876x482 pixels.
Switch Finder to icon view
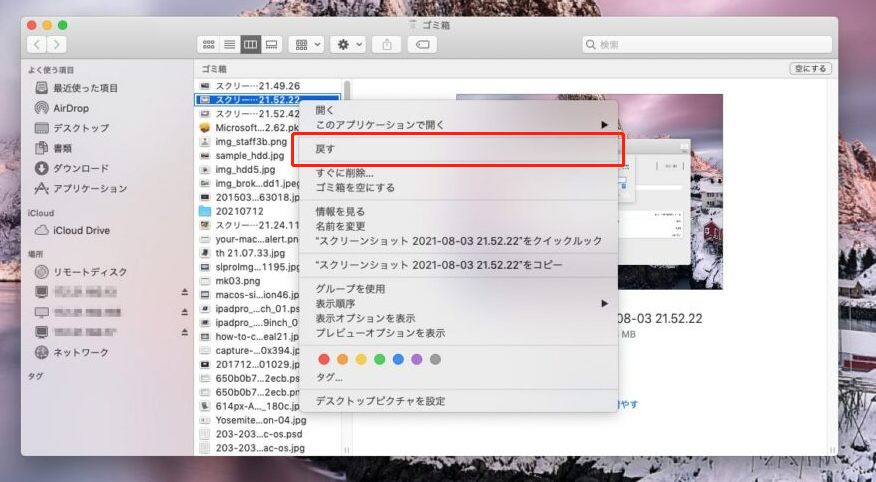[x=209, y=45]
